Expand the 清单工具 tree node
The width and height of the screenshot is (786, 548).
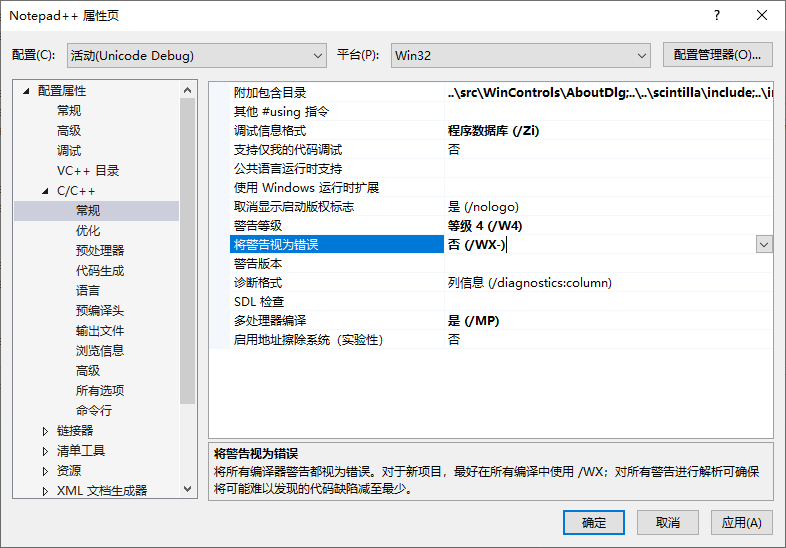[45, 451]
